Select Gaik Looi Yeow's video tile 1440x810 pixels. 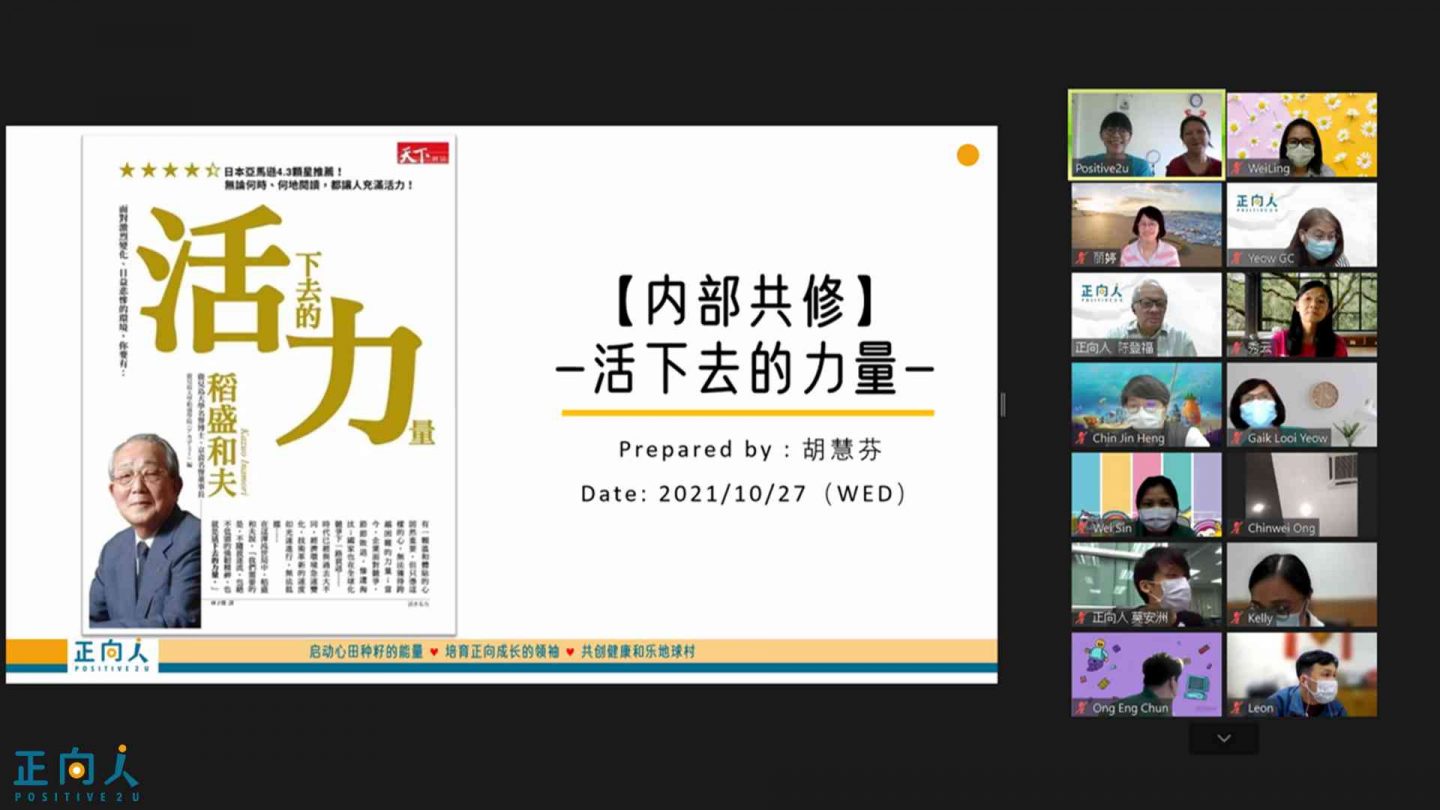tap(1302, 405)
